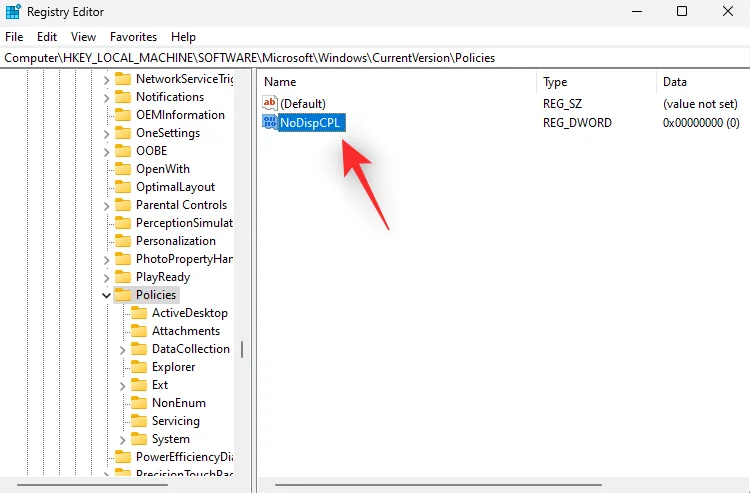Screen dimensions: 750x493
Task: Click the Notifications folder icon
Action: click(x=123, y=97)
